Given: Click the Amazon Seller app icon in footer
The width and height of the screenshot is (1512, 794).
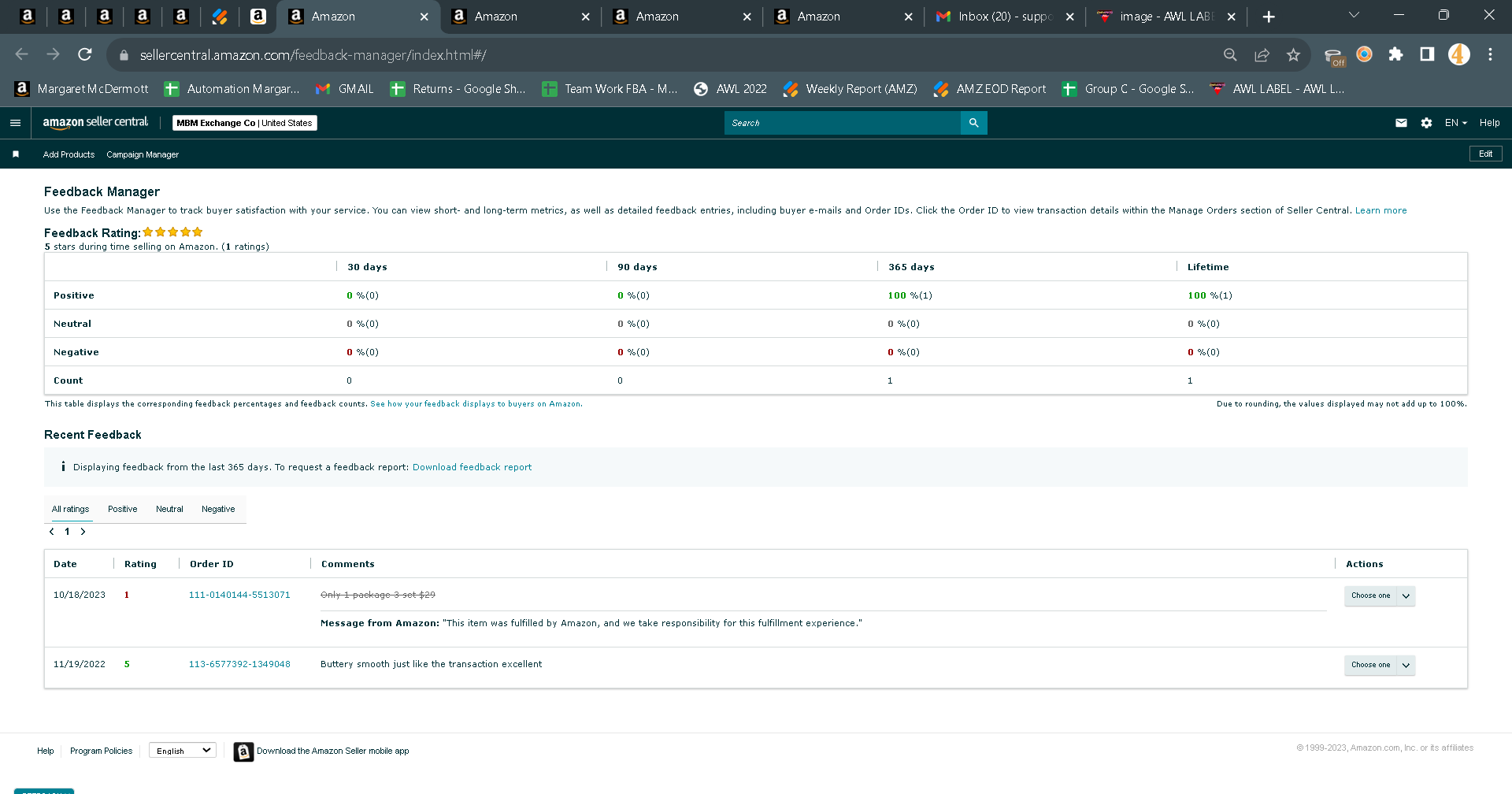Looking at the screenshot, I should (243, 752).
